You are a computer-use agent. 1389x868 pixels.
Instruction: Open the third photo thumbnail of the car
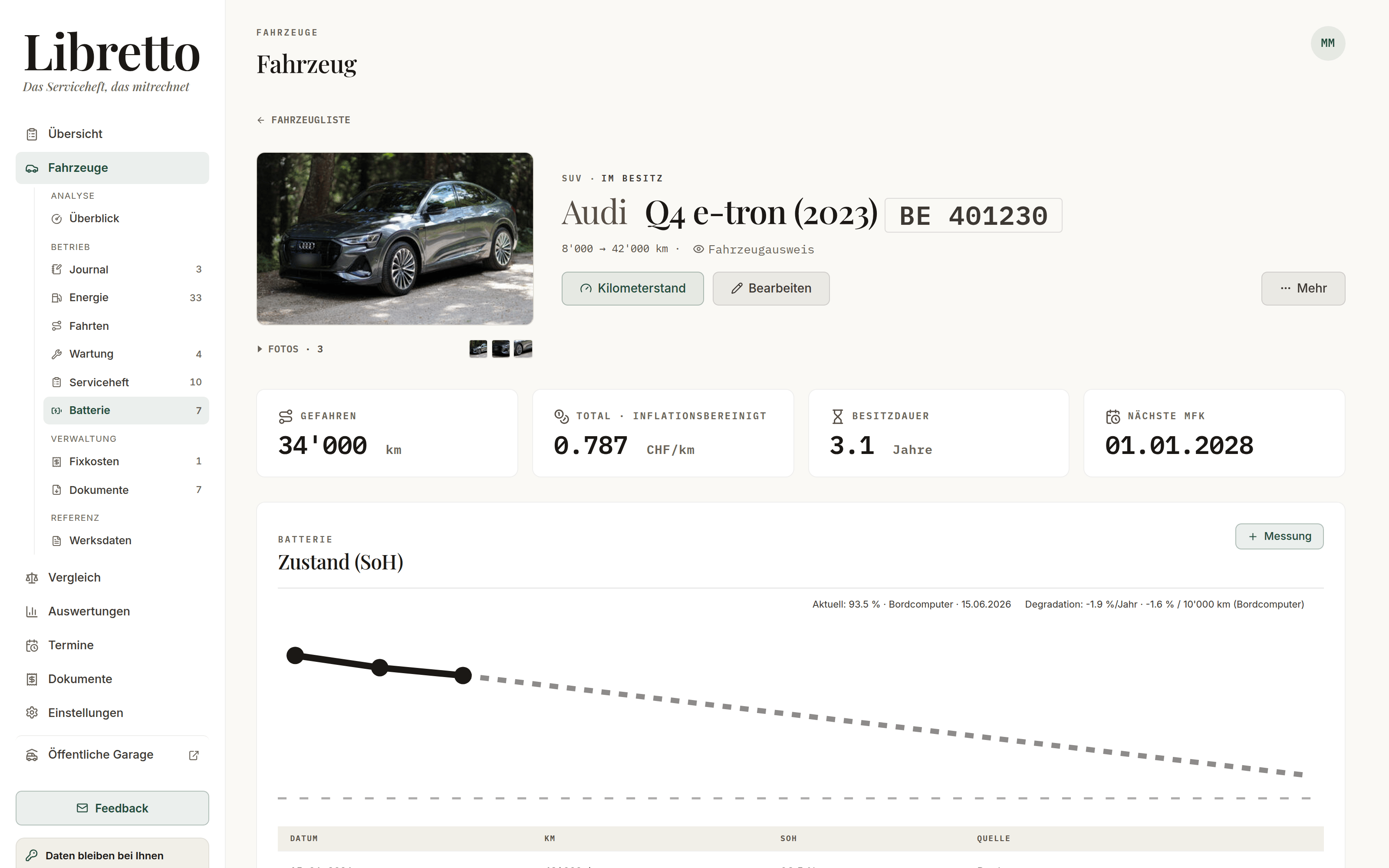pos(523,349)
